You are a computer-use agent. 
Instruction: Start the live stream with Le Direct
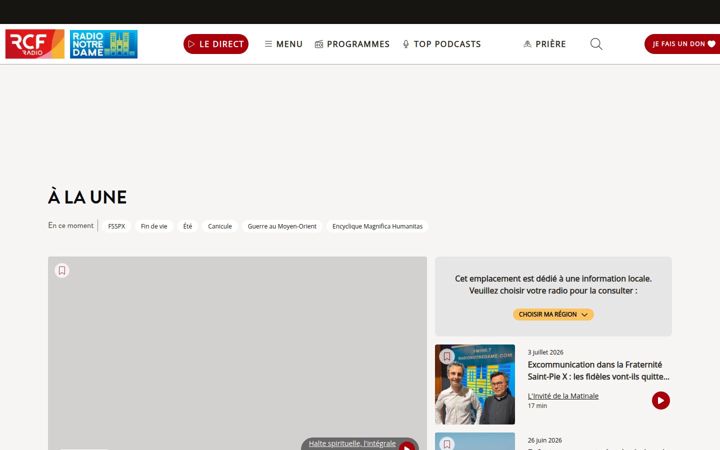[x=216, y=44]
